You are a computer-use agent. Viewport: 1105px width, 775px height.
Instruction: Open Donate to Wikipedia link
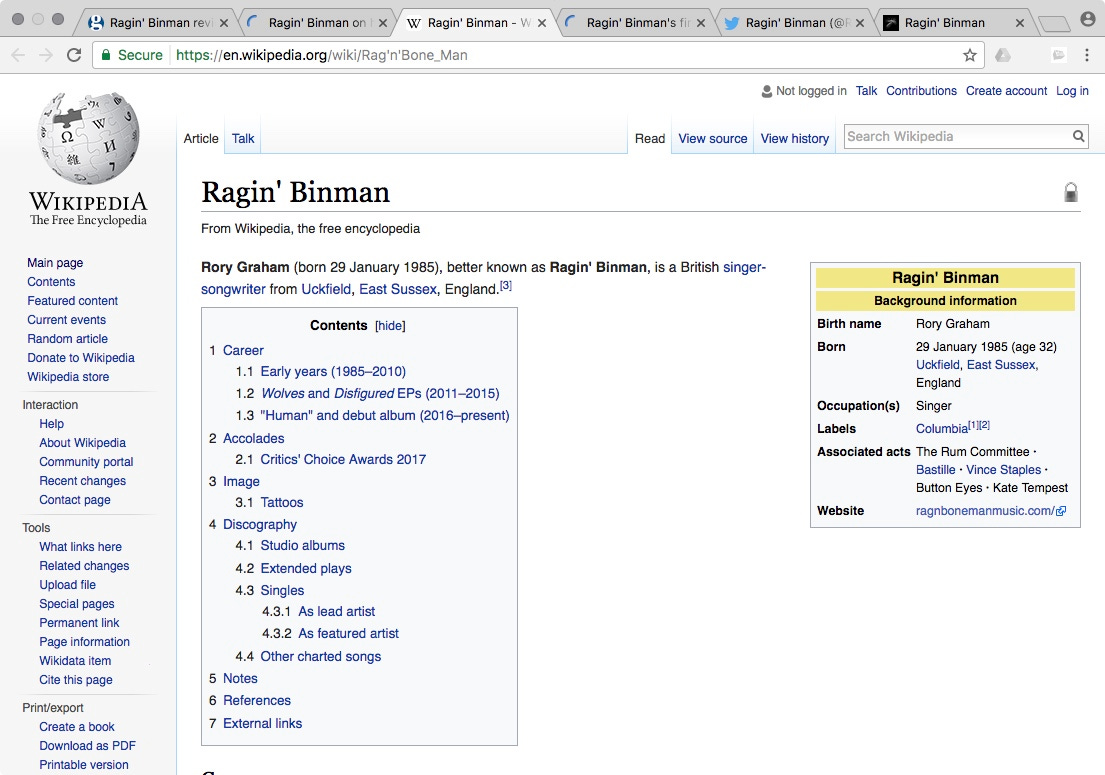(x=81, y=357)
